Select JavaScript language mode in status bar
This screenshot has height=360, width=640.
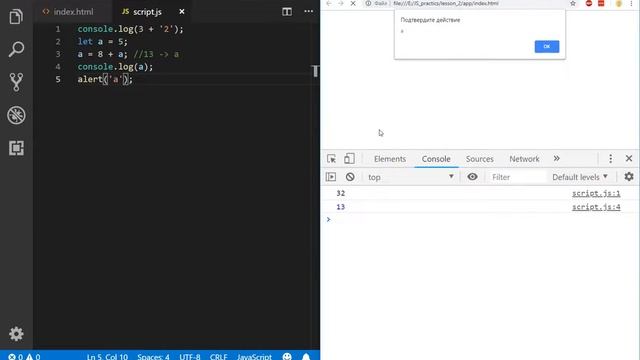click(254, 356)
